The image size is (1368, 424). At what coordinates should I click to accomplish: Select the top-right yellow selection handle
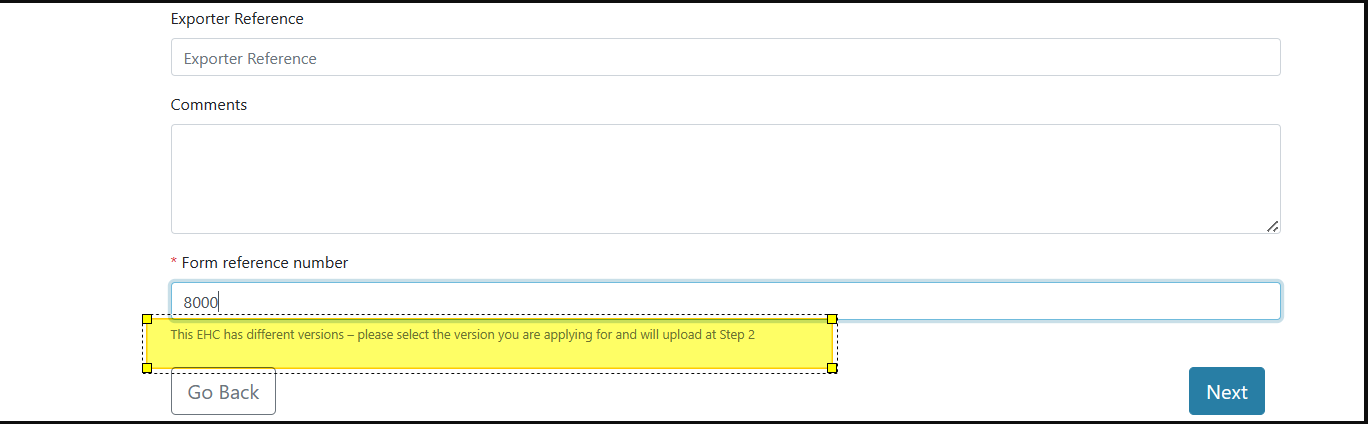pyautogui.click(x=832, y=319)
